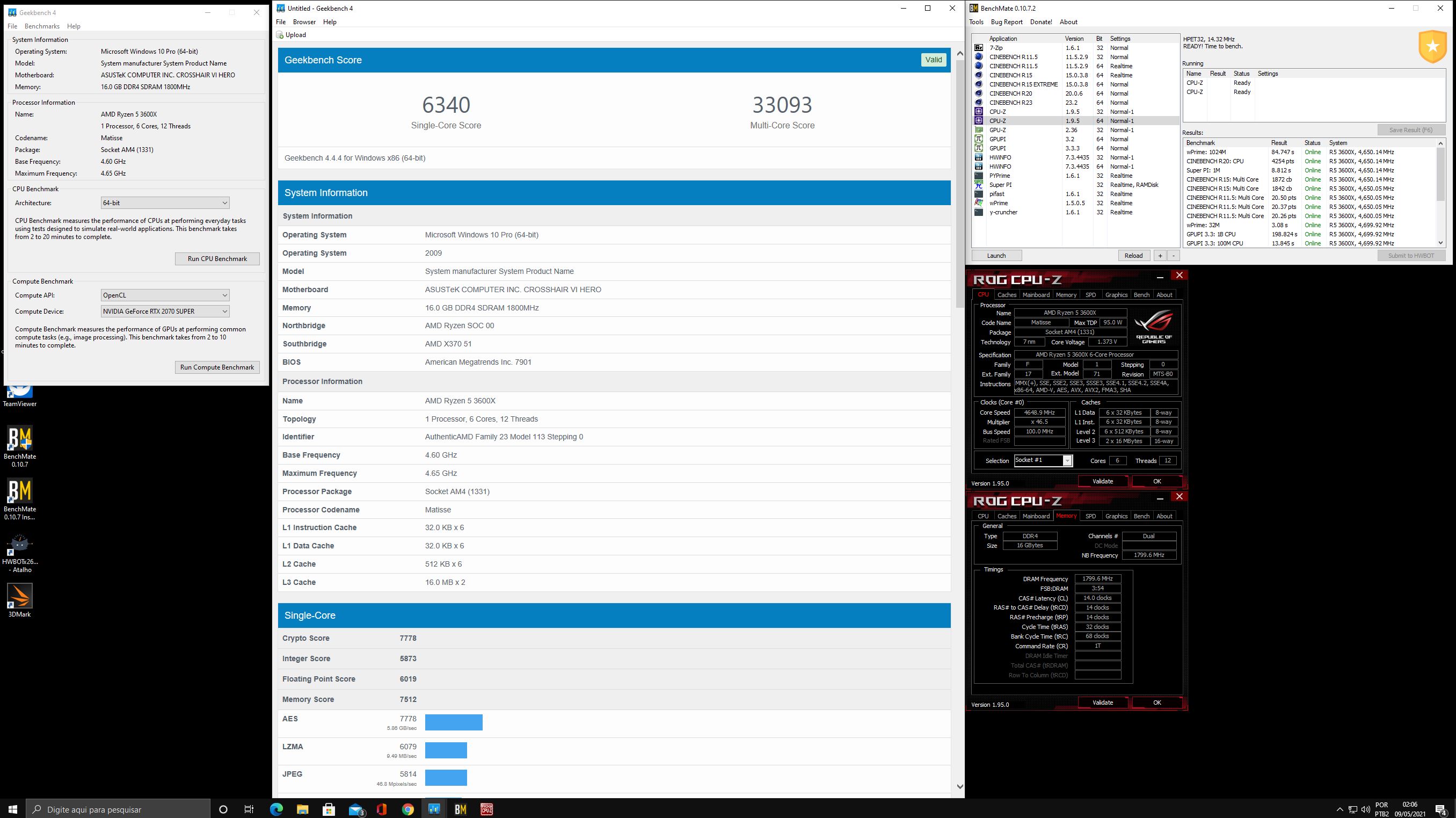Image resolution: width=1456 pixels, height=818 pixels.
Task: Open the Compute API OpenCL dropdown
Action: click(165, 295)
